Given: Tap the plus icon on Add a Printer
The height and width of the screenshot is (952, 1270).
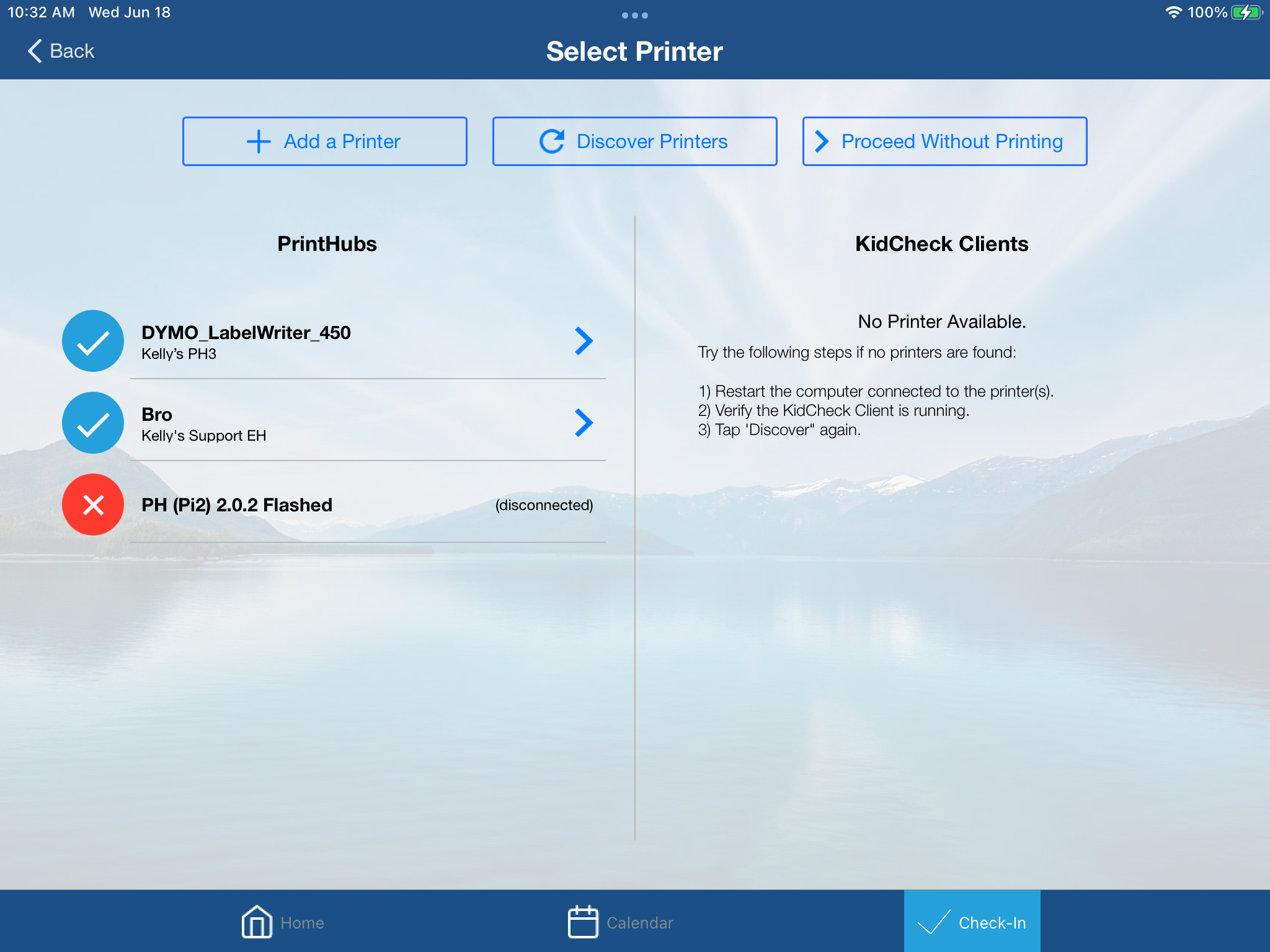Looking at the screenshot, I should pyautogui.click(x=259, y=141).
